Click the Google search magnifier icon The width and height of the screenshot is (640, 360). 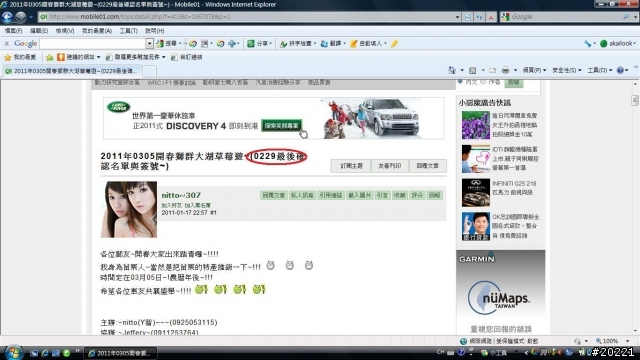[626, 17]
